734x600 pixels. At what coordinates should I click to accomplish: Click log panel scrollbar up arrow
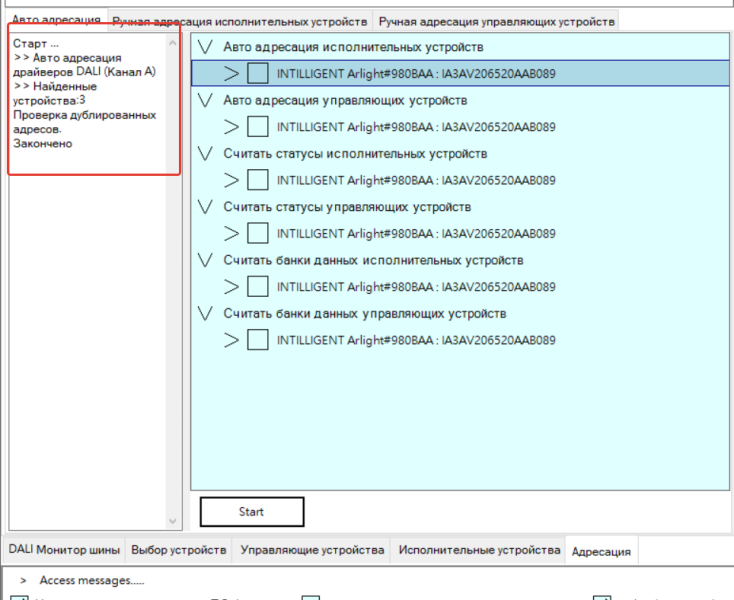pos(172,43)
